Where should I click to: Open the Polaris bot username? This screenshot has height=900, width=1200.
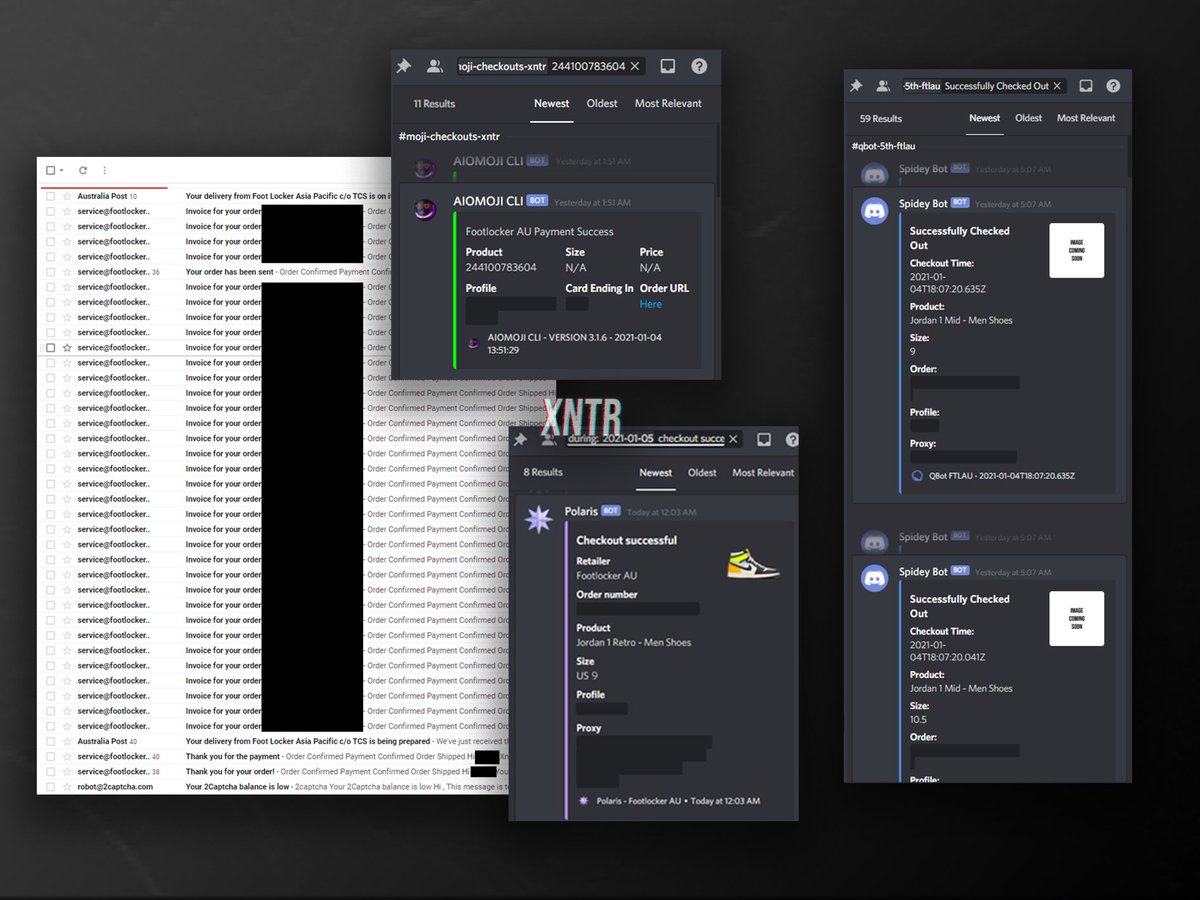click(x=581, y=511)
